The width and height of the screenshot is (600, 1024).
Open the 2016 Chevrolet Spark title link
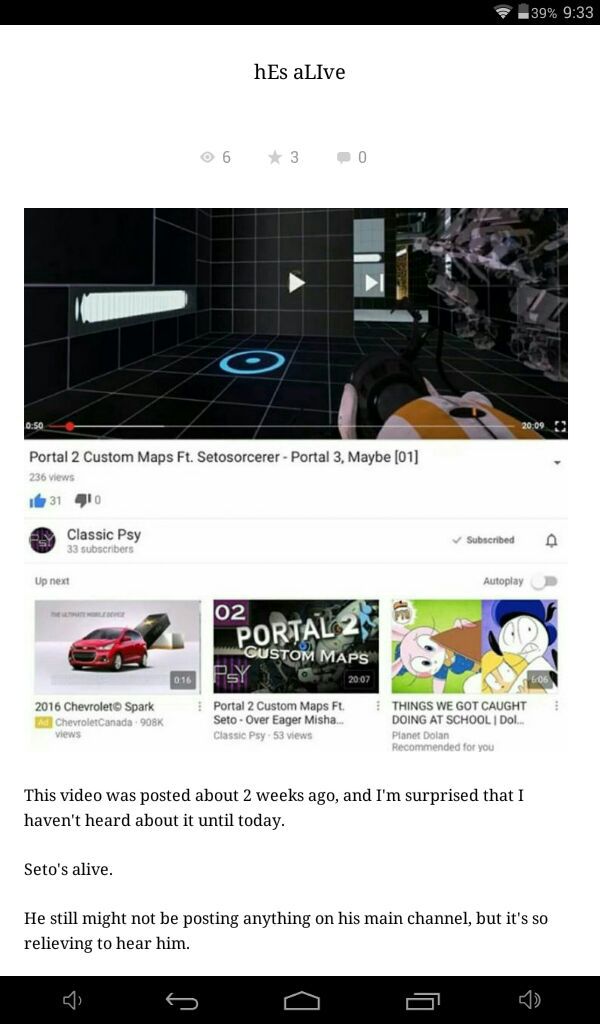click(x=95, y=706)
